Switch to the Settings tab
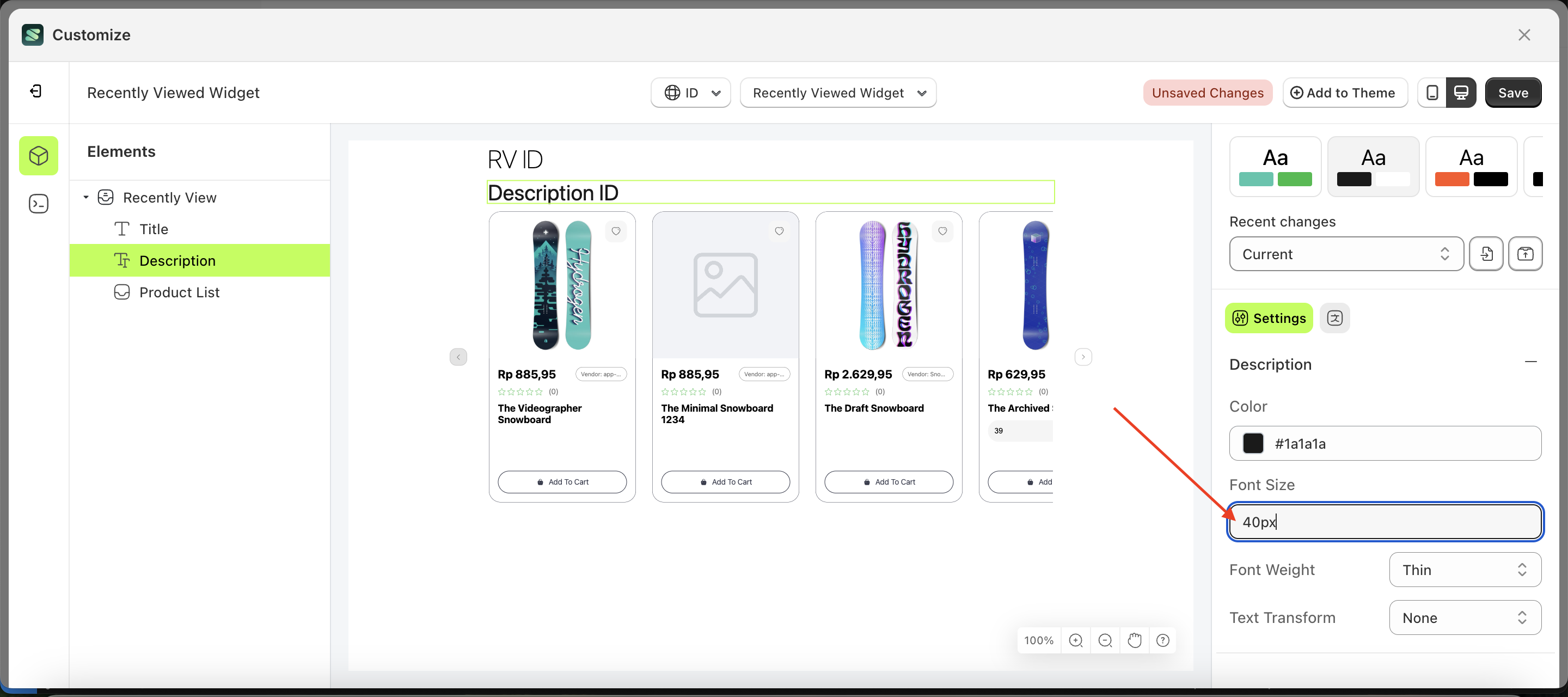The image size is (1568, 697). [x=1269, y=318]
